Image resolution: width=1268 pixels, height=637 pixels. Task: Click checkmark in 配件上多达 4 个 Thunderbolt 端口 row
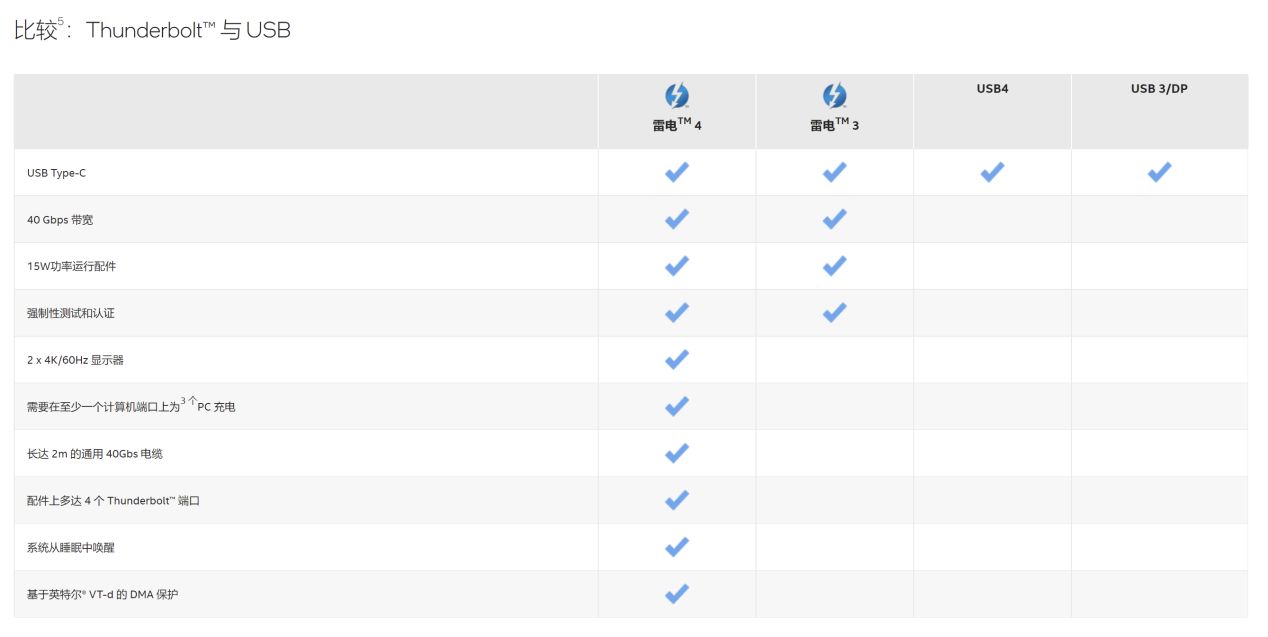pyautogui.click(x=677, y=500)
